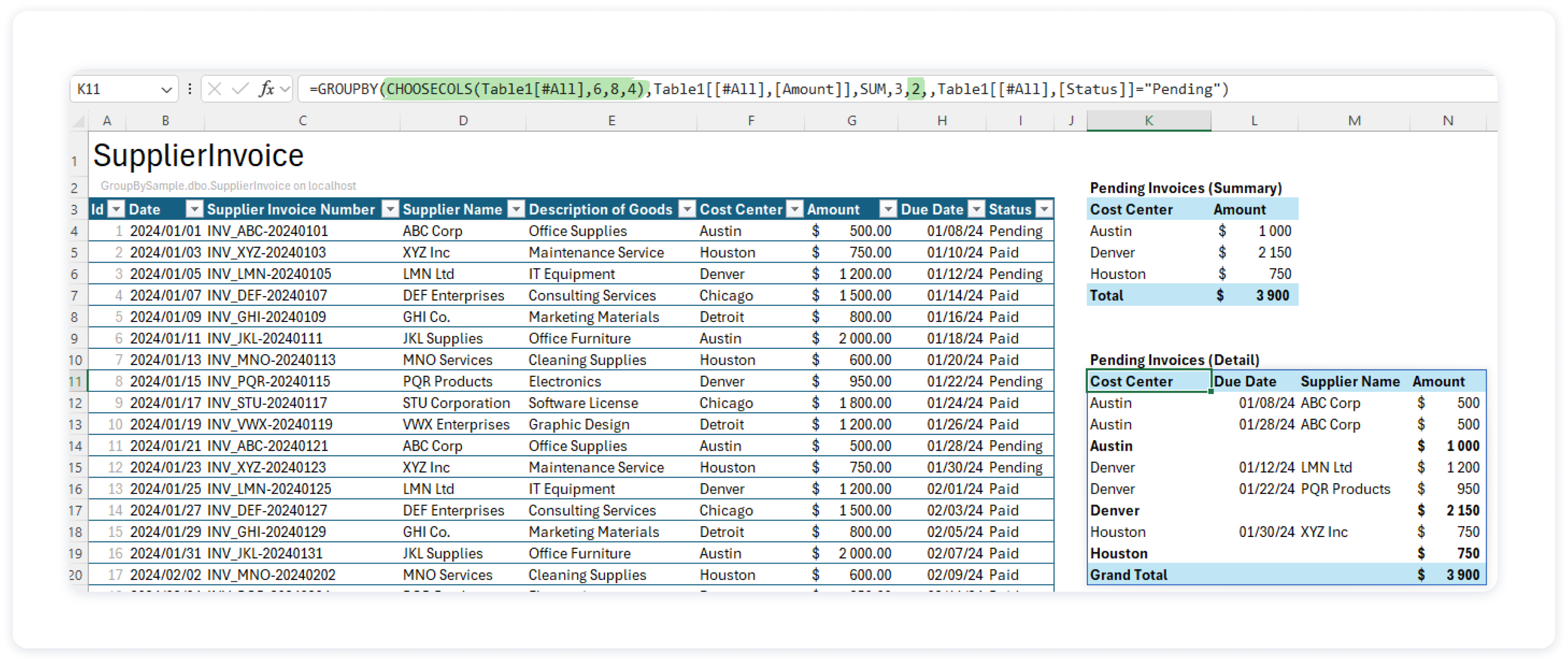Click the SupplierInvoice title cell

point(198,155)
